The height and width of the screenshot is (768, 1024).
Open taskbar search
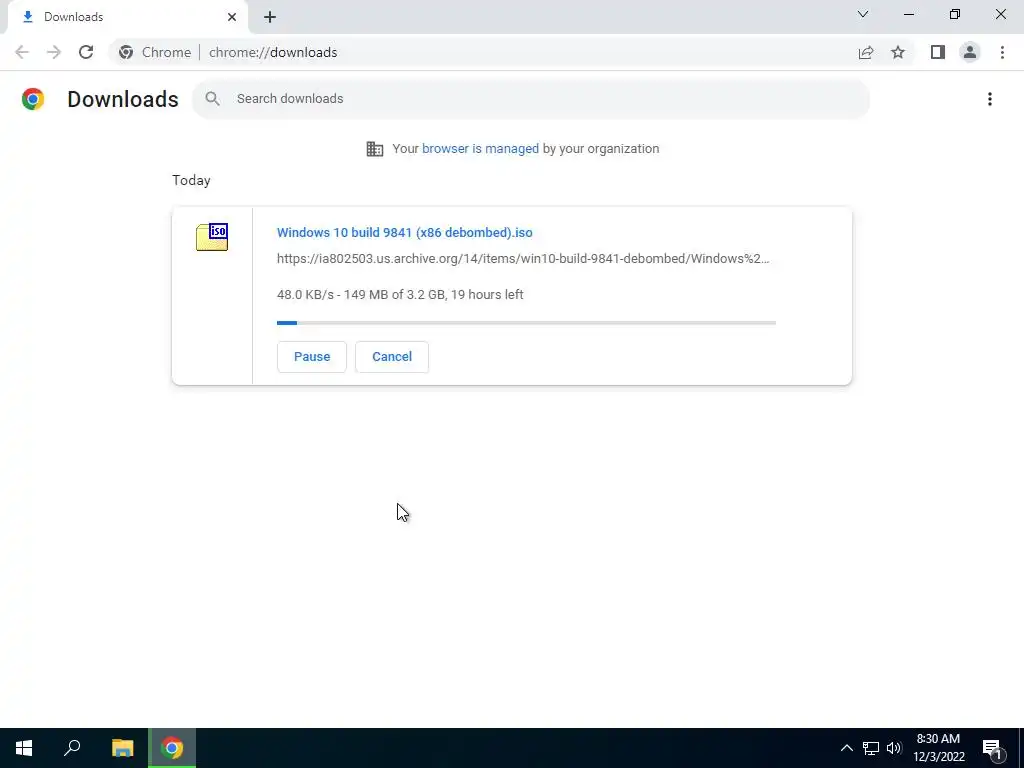(72, 748)
